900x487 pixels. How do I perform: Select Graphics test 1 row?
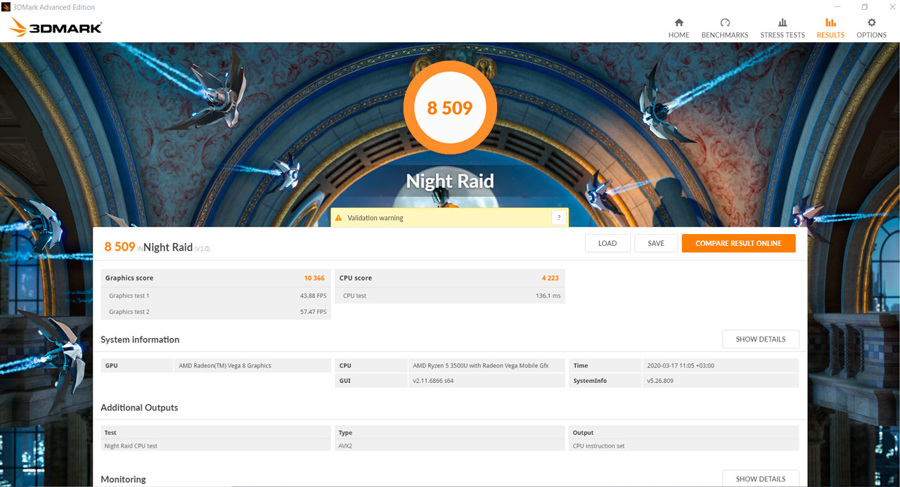click(x=216, y=296)
